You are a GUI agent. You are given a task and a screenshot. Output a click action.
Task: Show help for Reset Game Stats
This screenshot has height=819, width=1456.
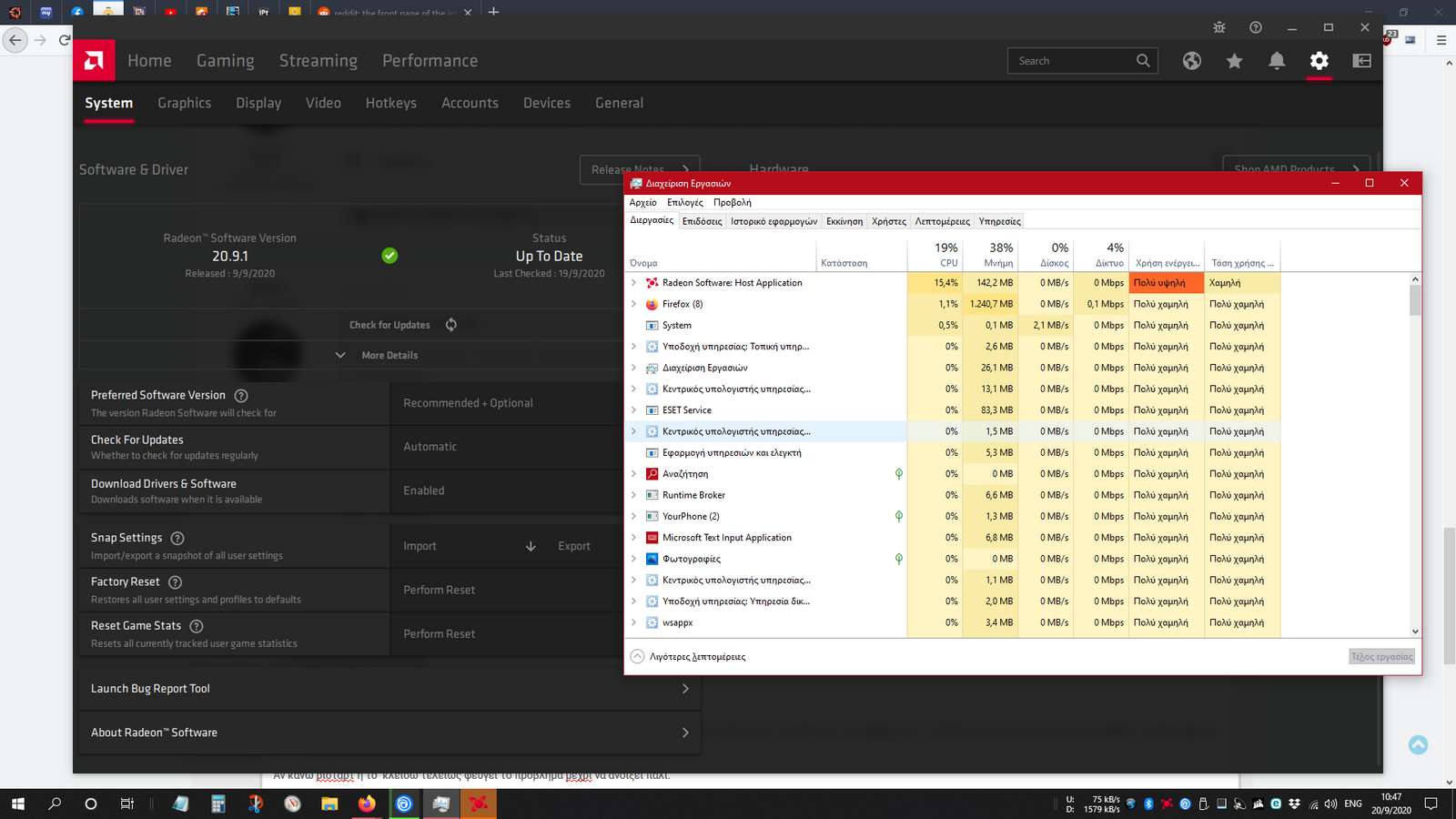click(197, 626)
